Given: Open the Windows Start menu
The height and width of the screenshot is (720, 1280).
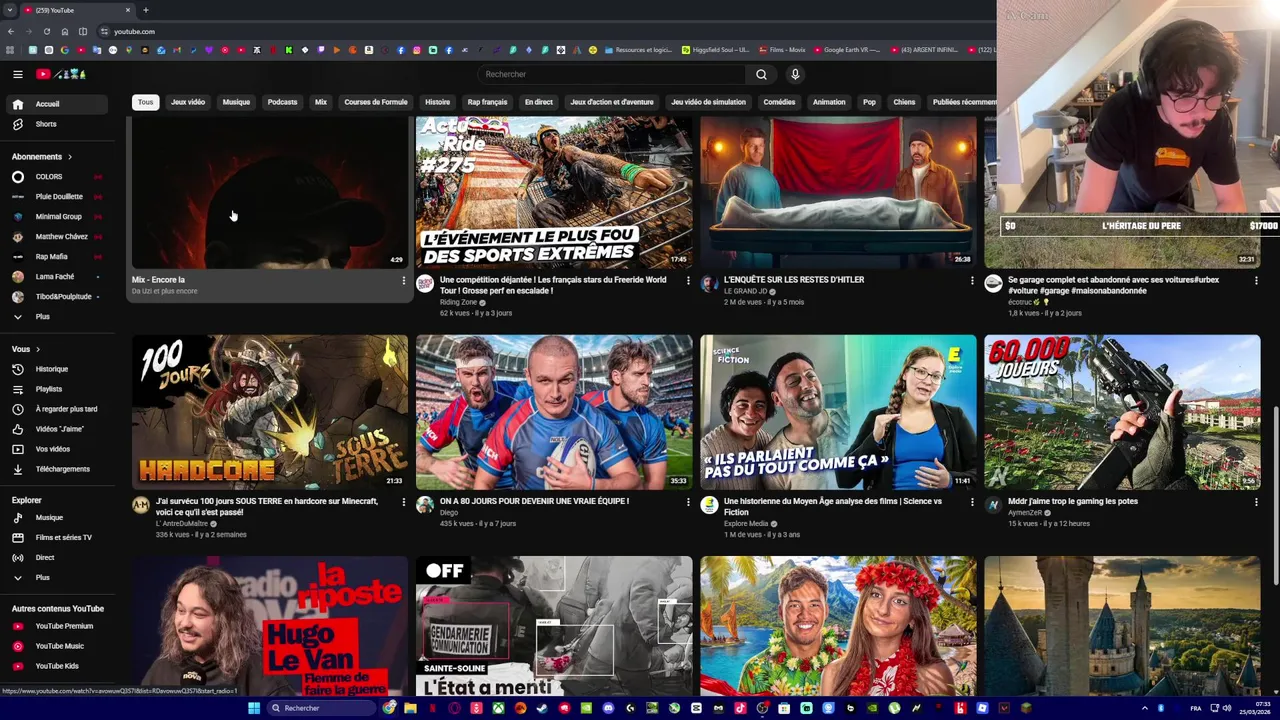Looking at the screenshot, I should point(254,708).
